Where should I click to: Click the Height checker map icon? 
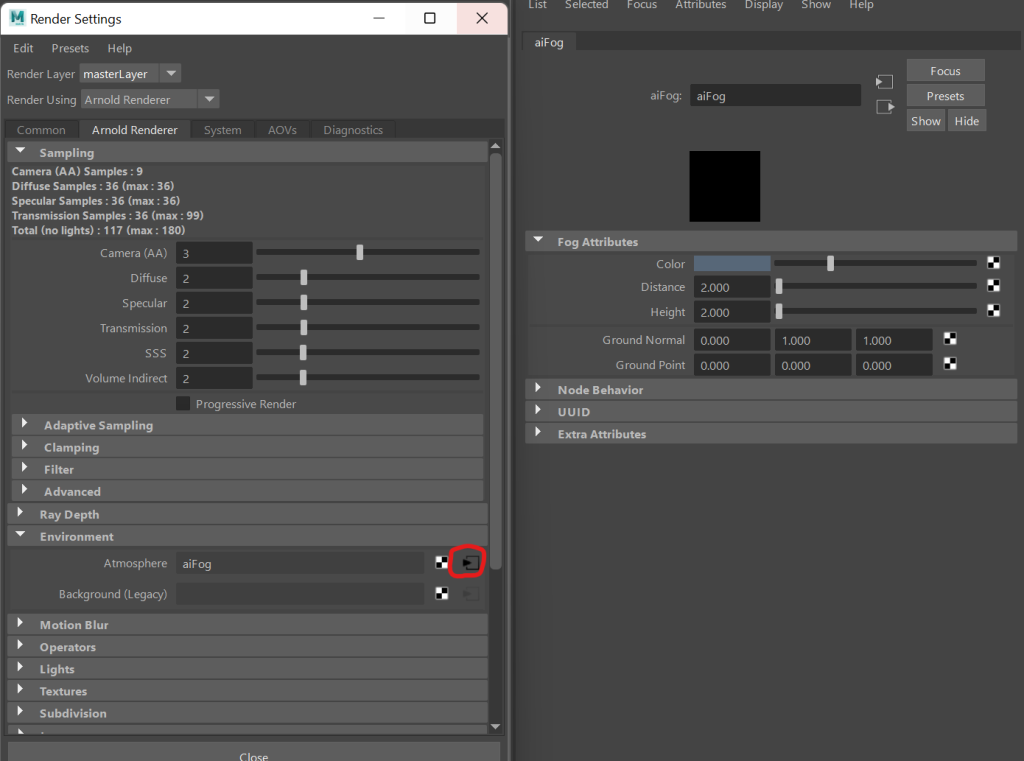pyautogui.click(x=993, y=310)
